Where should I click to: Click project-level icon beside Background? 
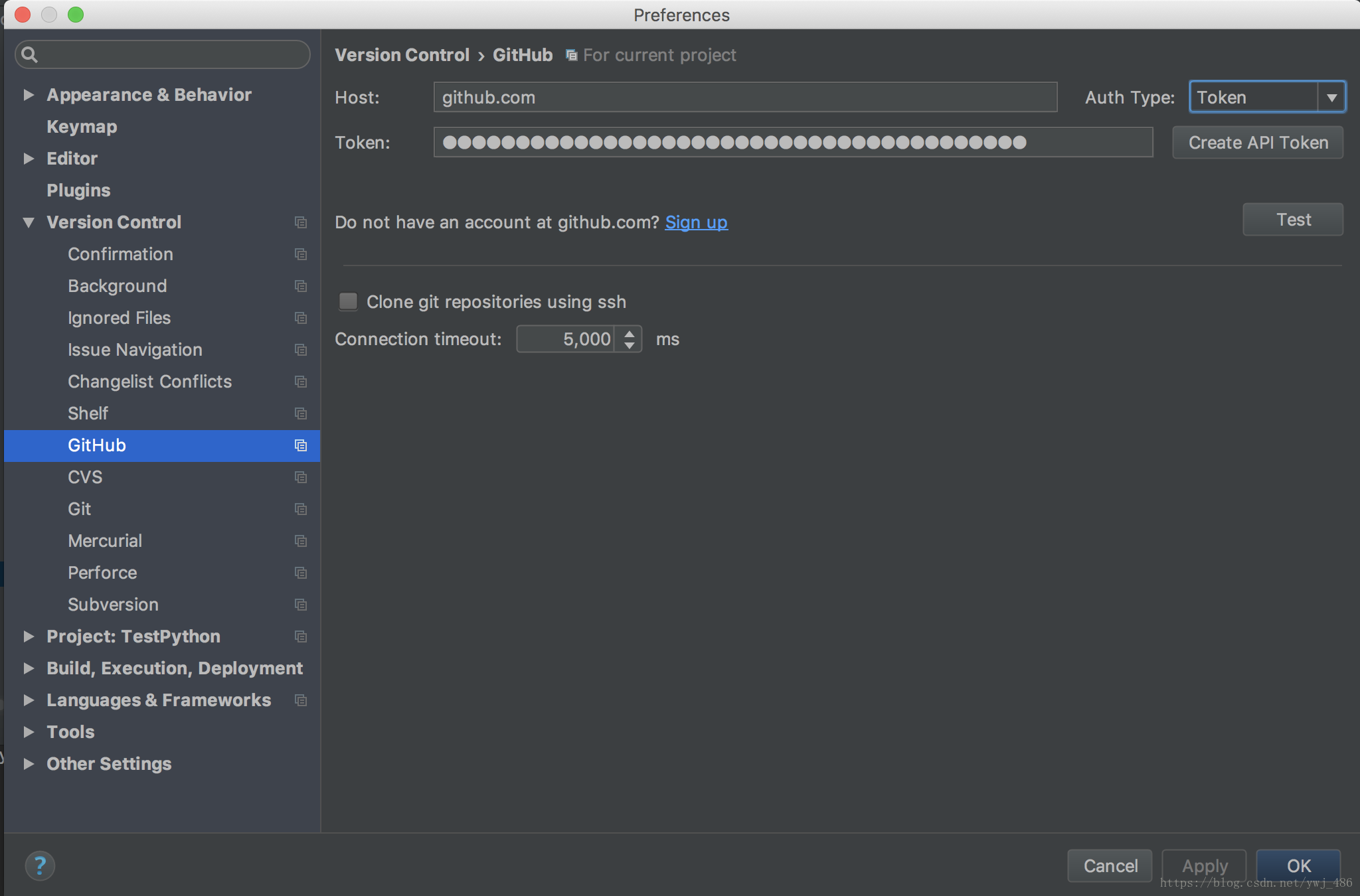(301, 286)
